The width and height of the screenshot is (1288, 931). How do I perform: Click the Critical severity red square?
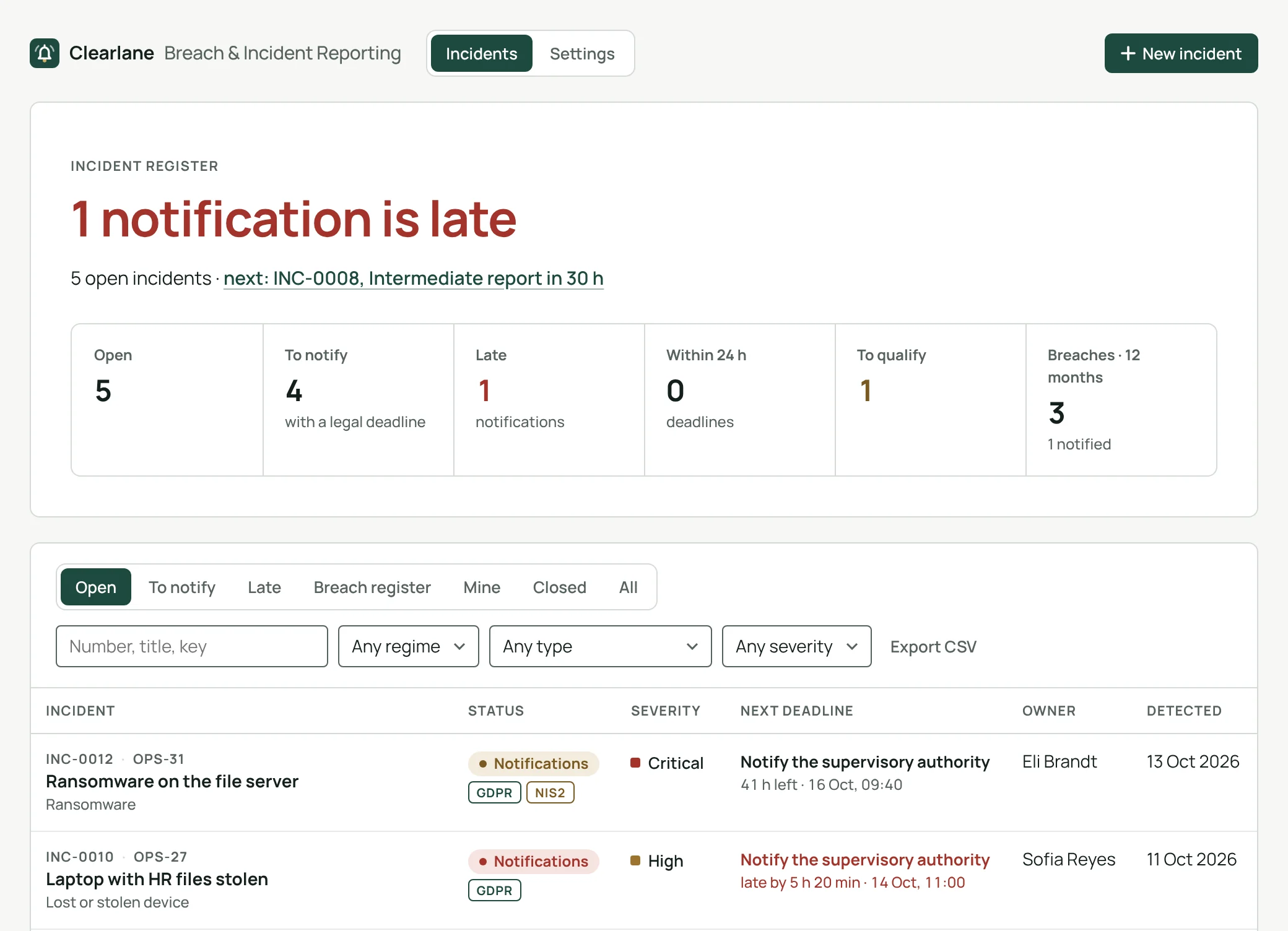coord(635,763)
